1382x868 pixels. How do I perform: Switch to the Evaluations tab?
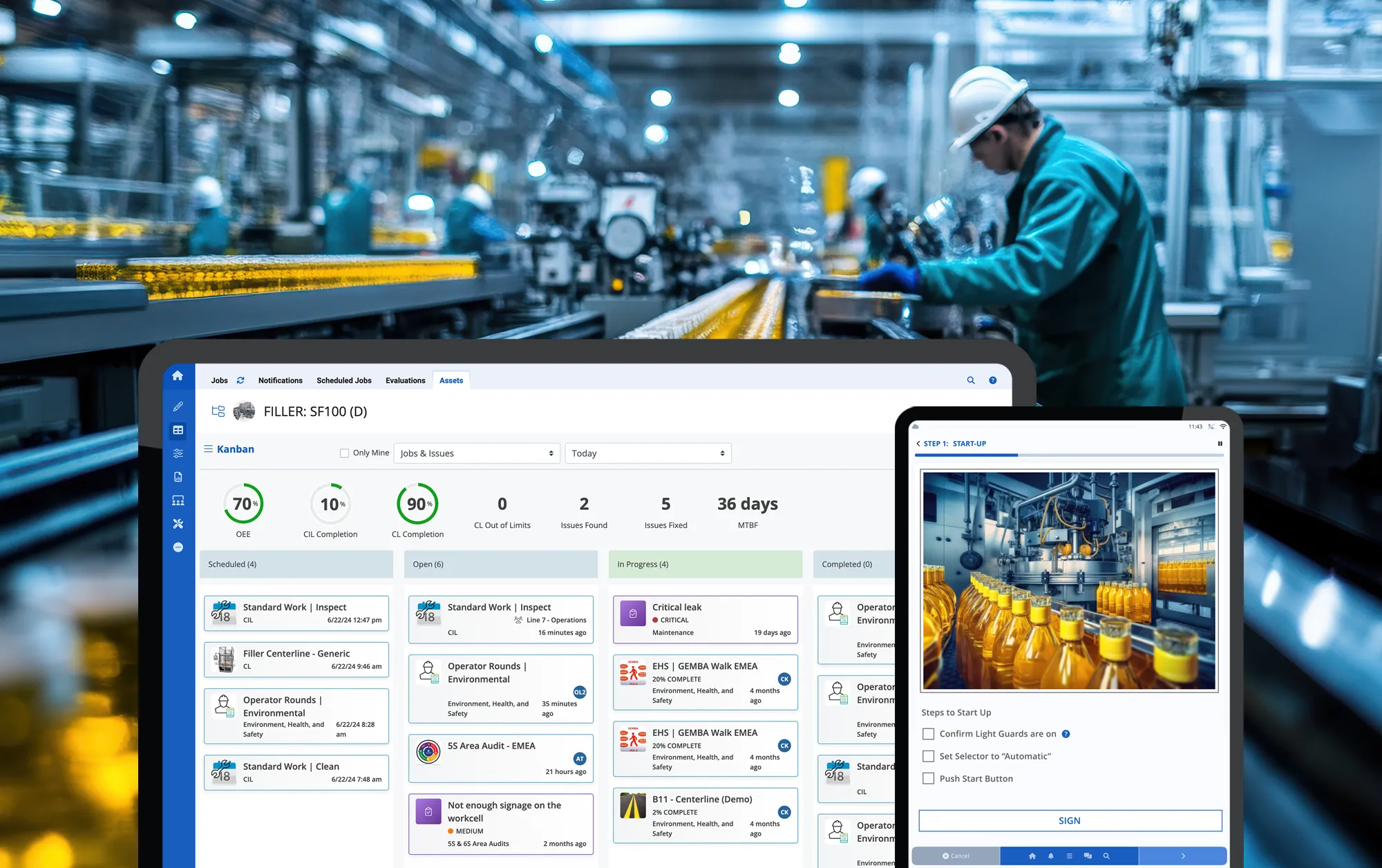coord(406,380)
